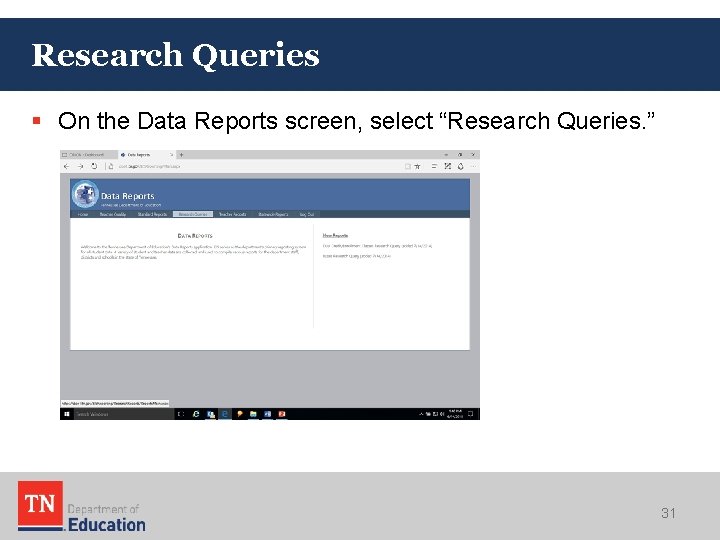The width and height of the screenshot is (720, 540).
Task: Click the Edge Share icon
Action: [x=461, y=166]
